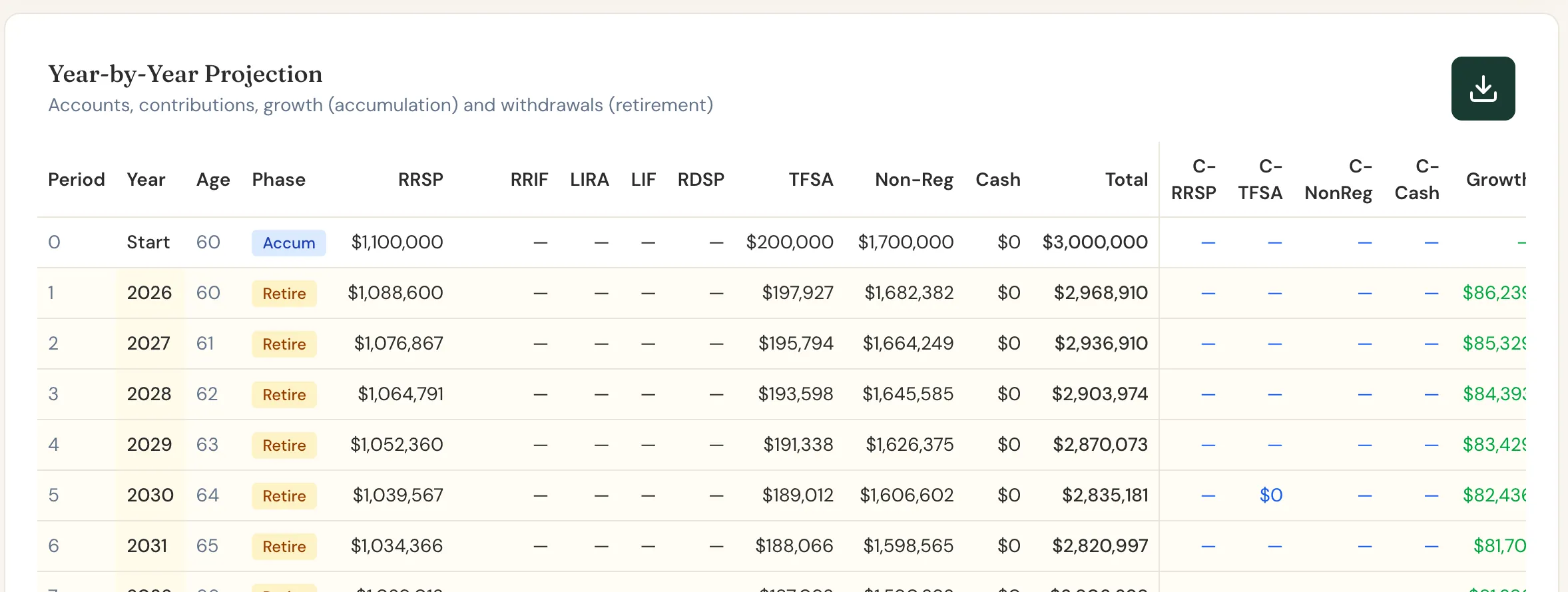Click the $200,000 TFSA starting value
This screenshot has height=592, width=1568.
[x=790, y=242]
